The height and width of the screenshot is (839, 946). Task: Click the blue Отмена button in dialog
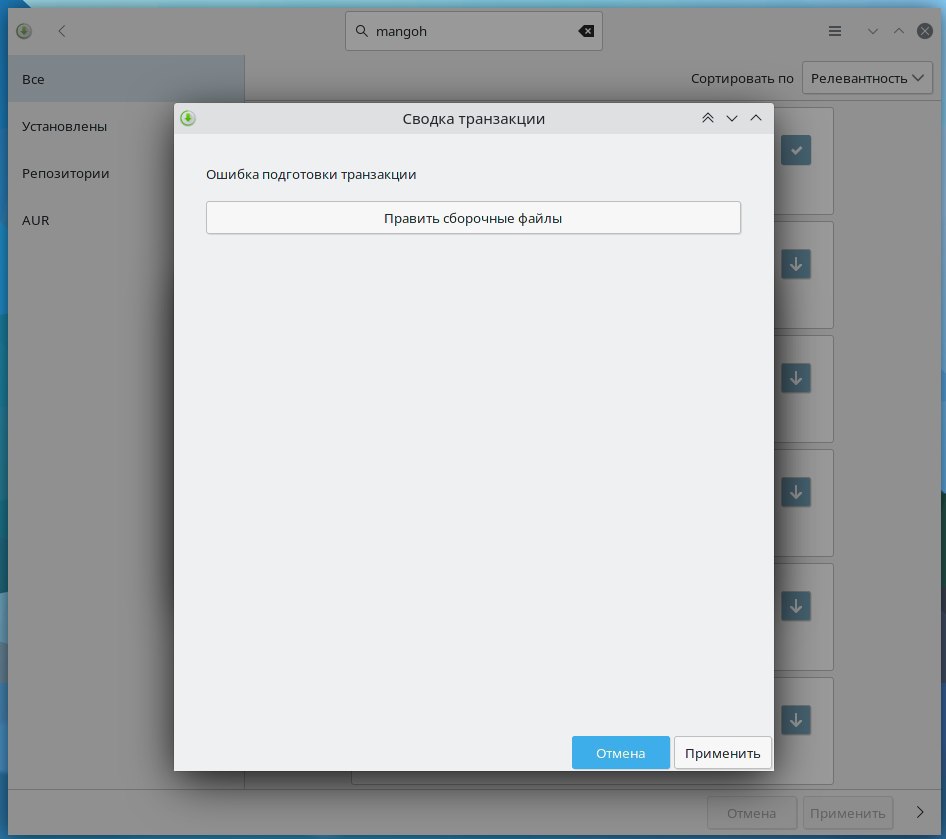click(620, 753)
